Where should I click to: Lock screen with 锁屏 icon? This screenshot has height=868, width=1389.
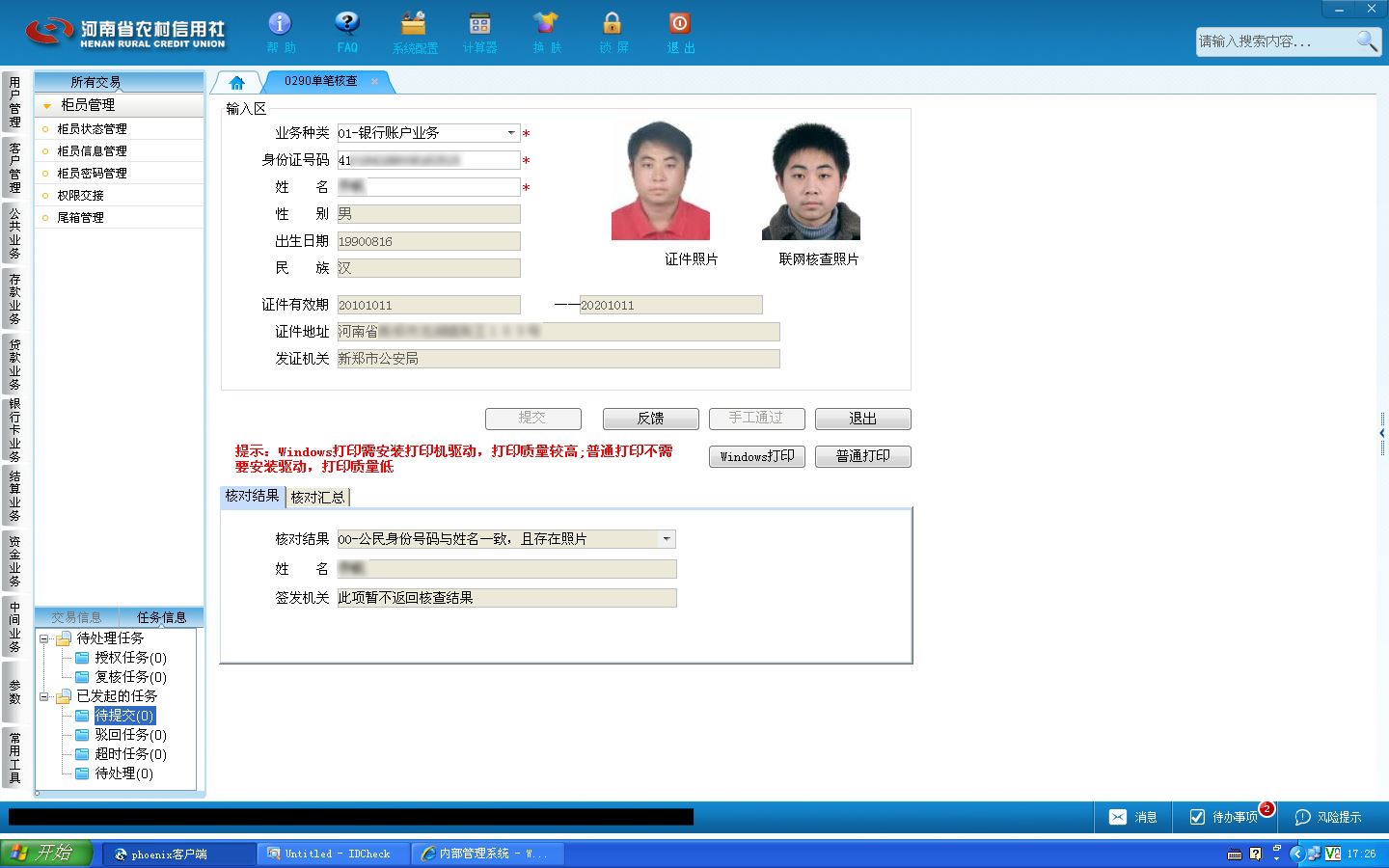pyautogui.click(x=613, y=24)
